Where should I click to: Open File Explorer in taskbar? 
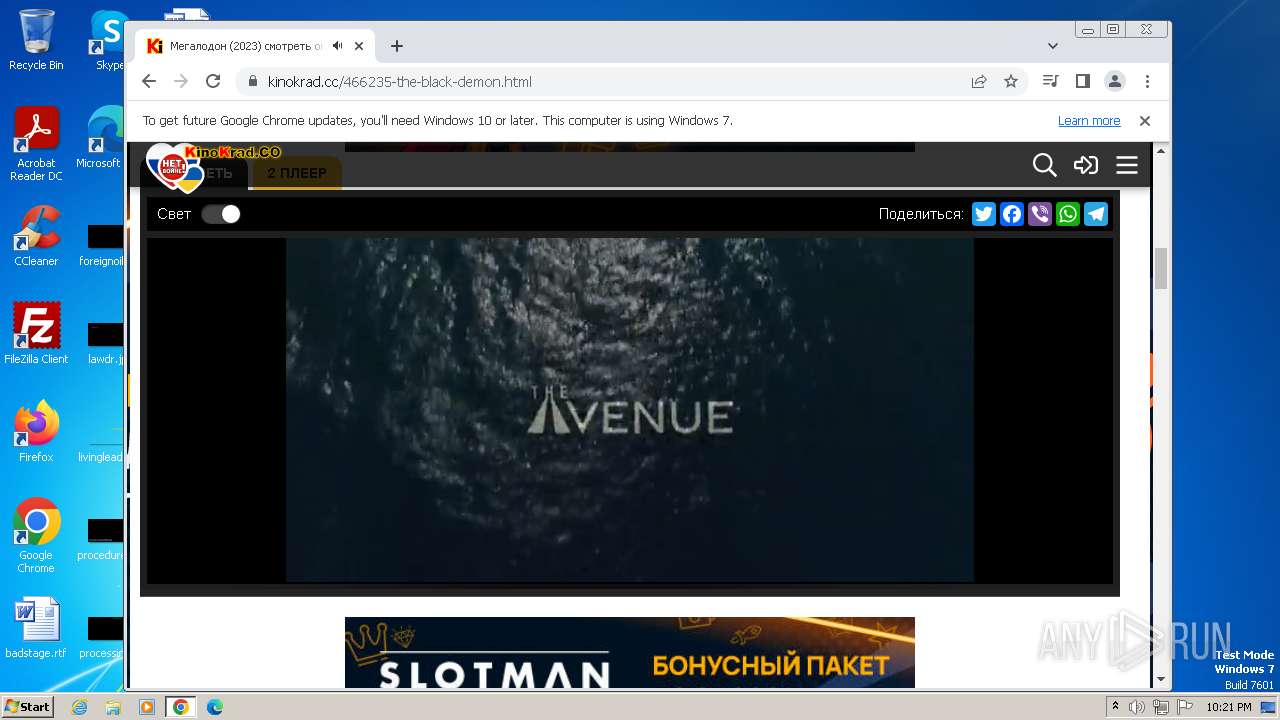tap(113, 707)
